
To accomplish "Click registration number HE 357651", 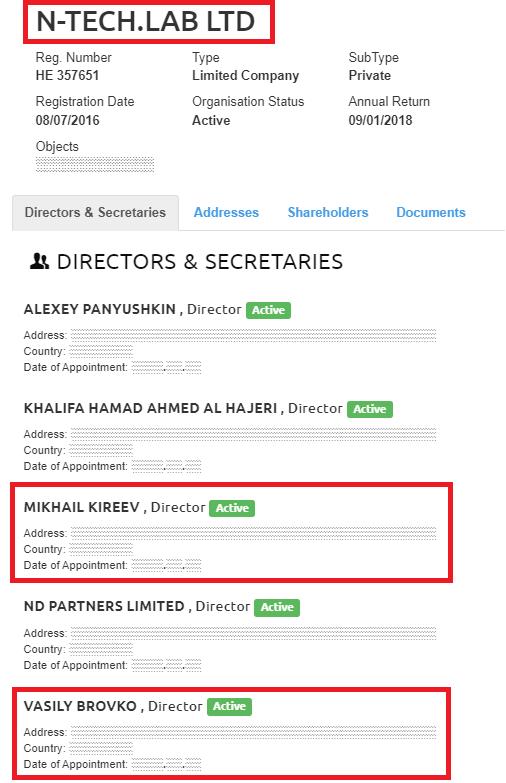I will click(x=67, y=75).
